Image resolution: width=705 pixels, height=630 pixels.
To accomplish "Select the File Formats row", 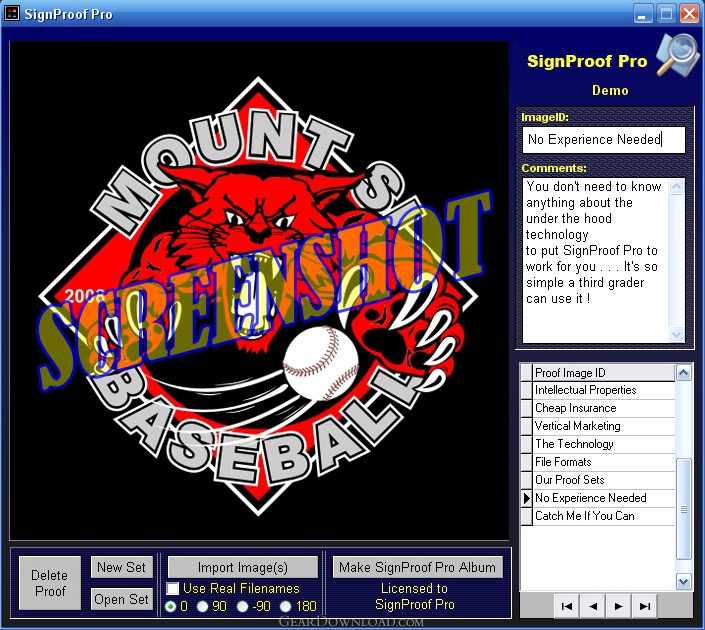I will pyautogui.click(x=604, y=462).
